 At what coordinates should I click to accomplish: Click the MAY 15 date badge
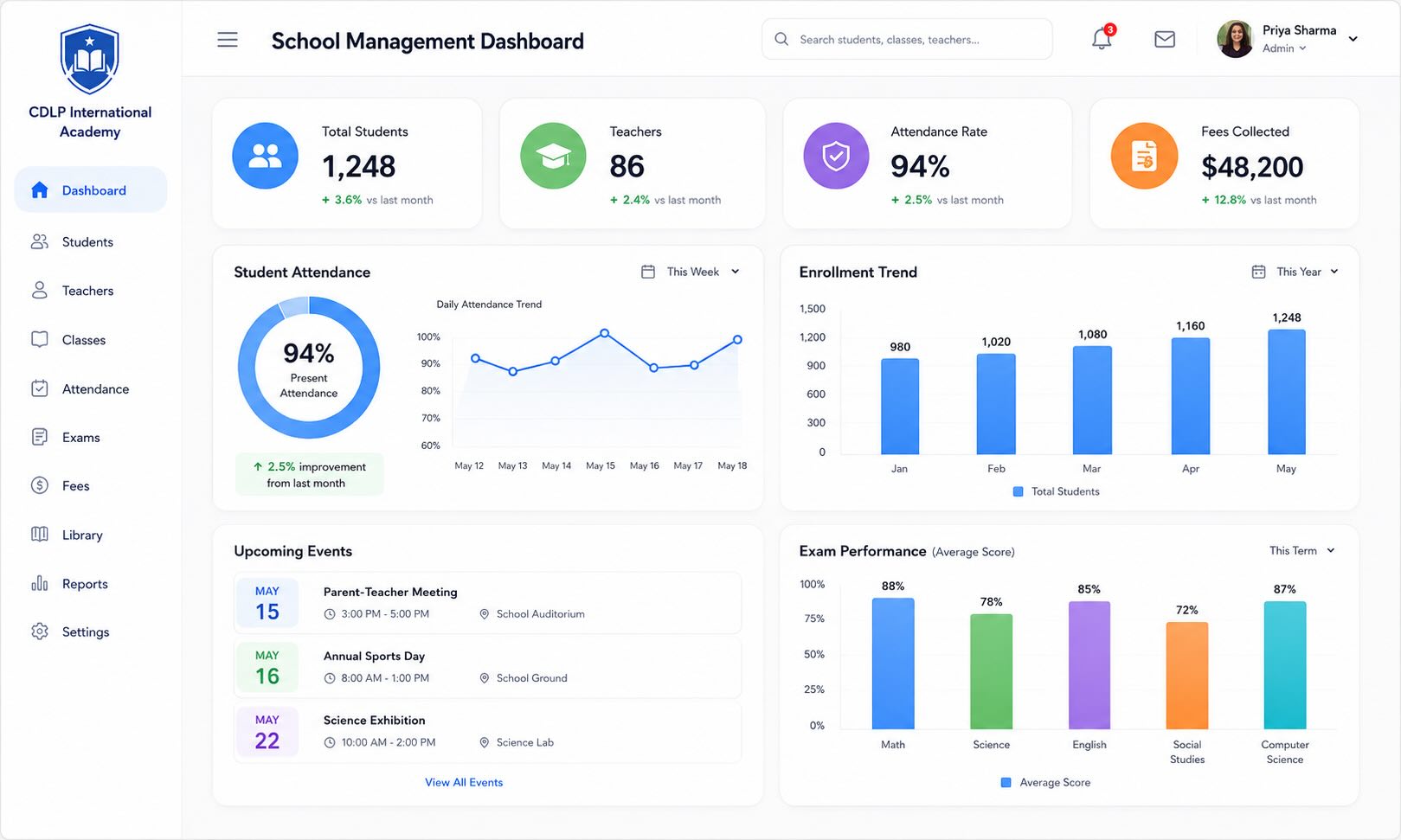point(267,603)
